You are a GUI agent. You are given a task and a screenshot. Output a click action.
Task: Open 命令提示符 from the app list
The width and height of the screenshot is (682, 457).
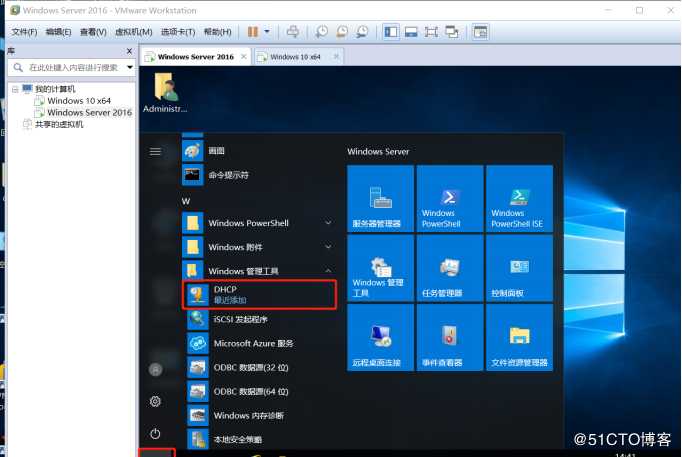tap(259, 175)
